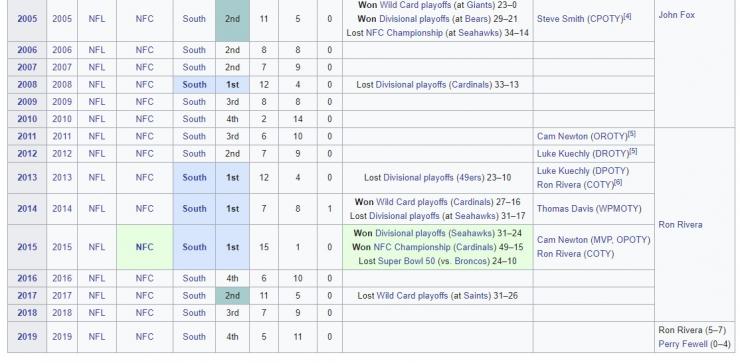Open the Steve Smith link
The height and width of the screenshot is (363, 740).
pyautogui.click(x=561, y=19)
